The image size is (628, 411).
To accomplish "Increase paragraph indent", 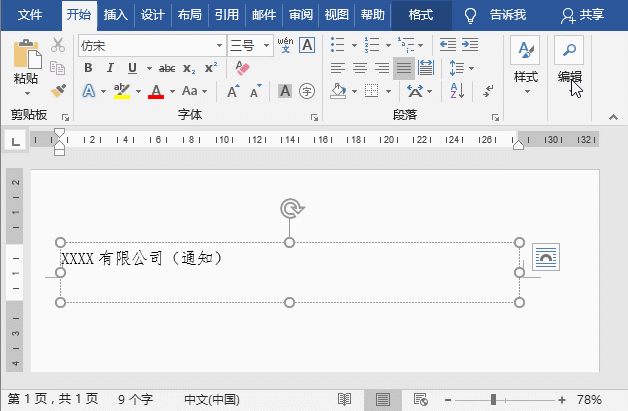I will (469, 44).
